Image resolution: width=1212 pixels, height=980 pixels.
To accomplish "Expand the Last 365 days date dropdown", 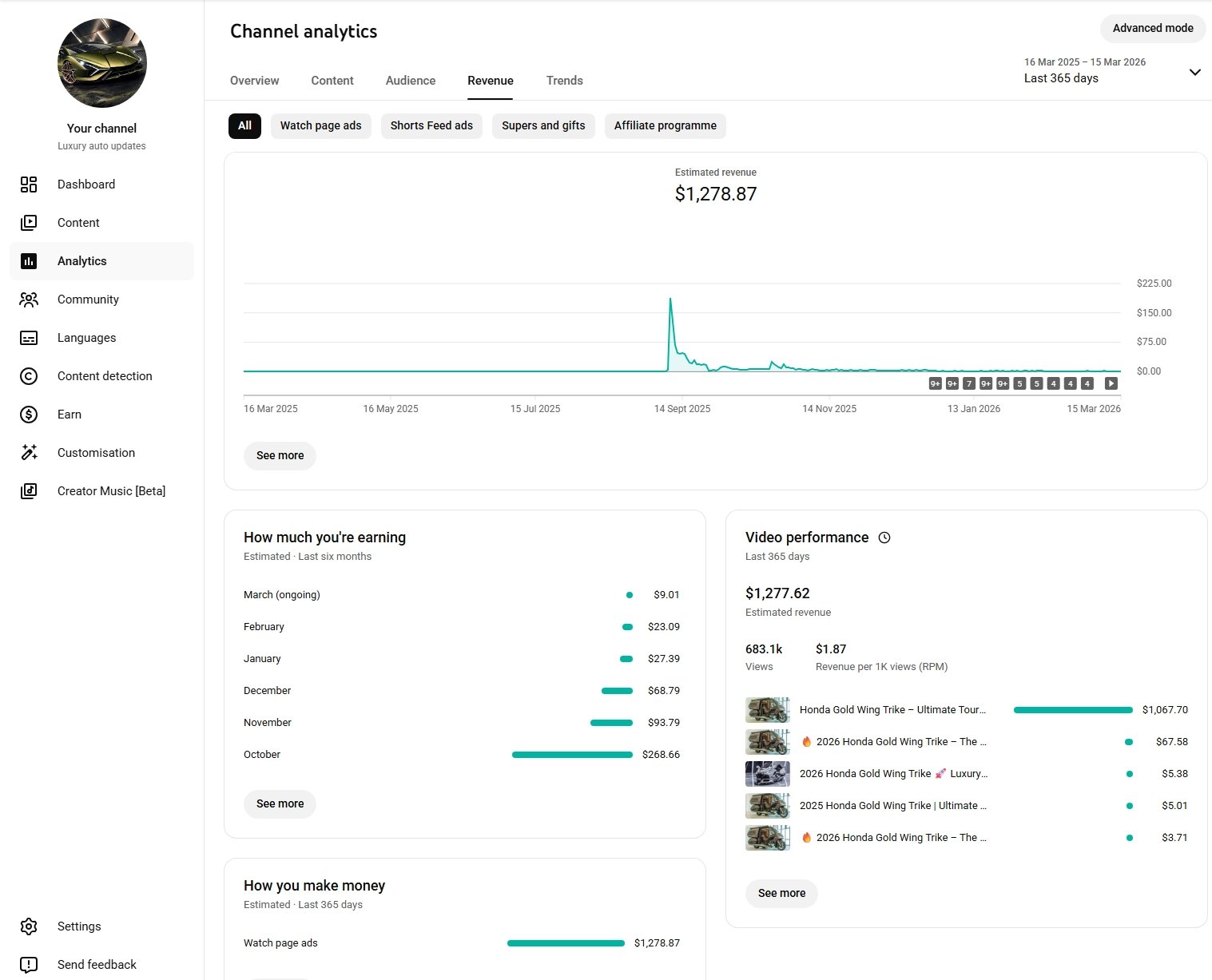I will [x=1194, y=72].
